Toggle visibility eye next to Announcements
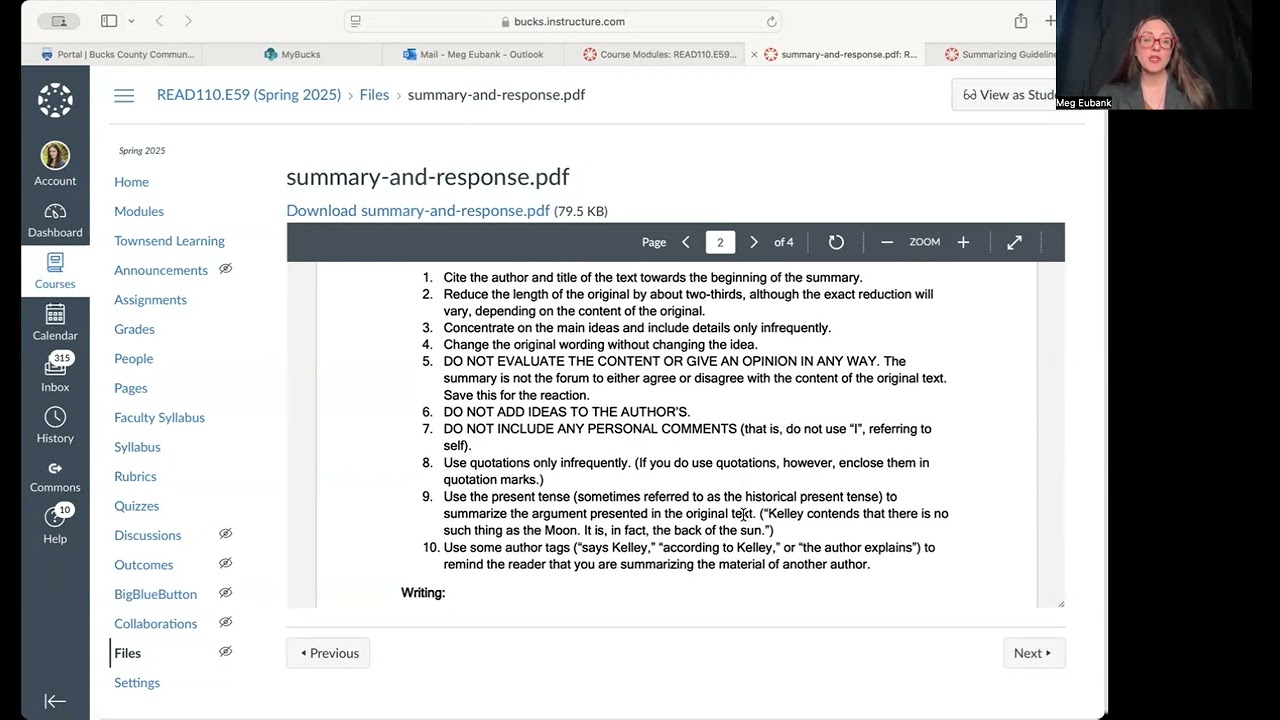The height and width of the screenshot is (720, 1280). (x=226, y=269)
